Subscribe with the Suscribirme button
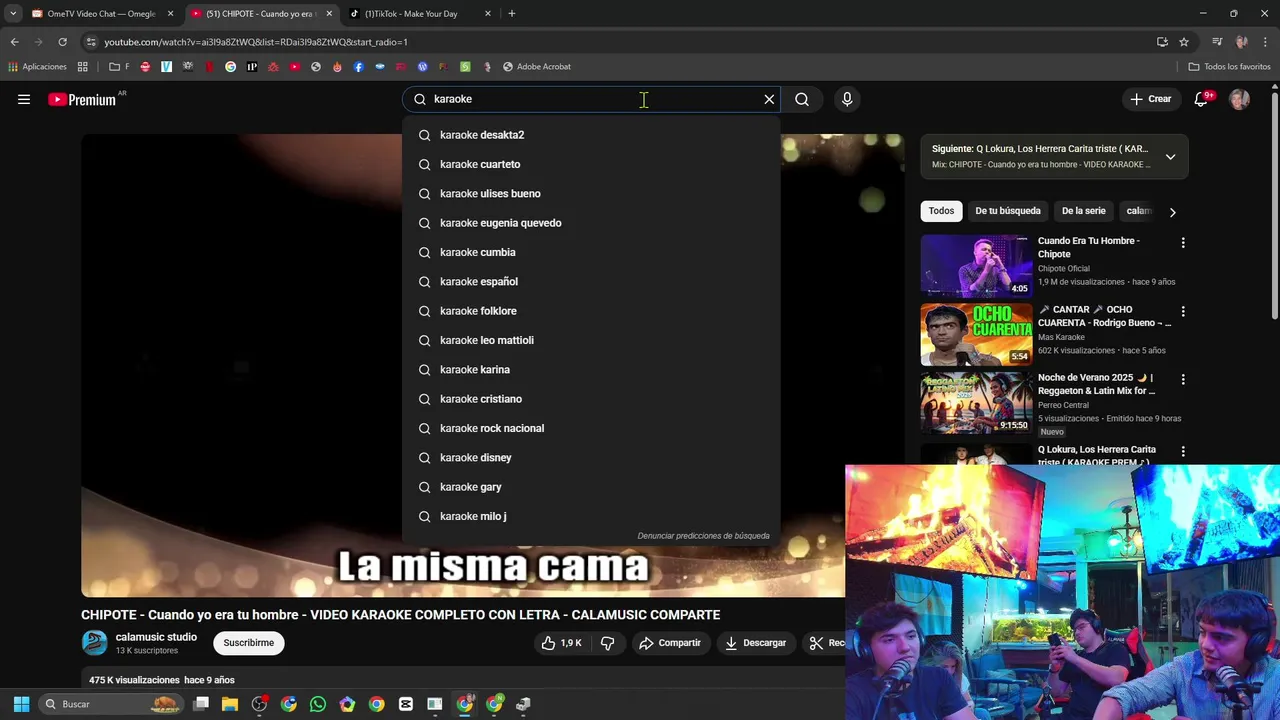This screenshot has height=720, width=1280. pyautogui.click(x=249, y=643)
